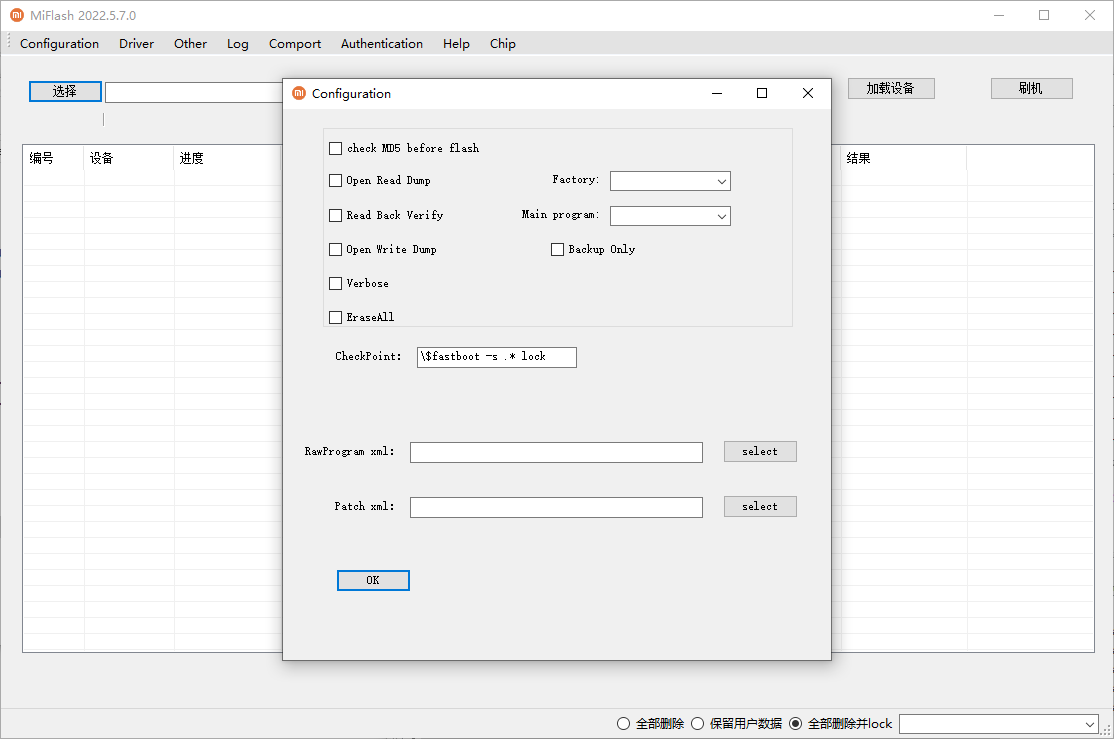The image size is (1114, 739).
Task: Minimize the Configuration dialog window
Action: [x=717, y=93]
